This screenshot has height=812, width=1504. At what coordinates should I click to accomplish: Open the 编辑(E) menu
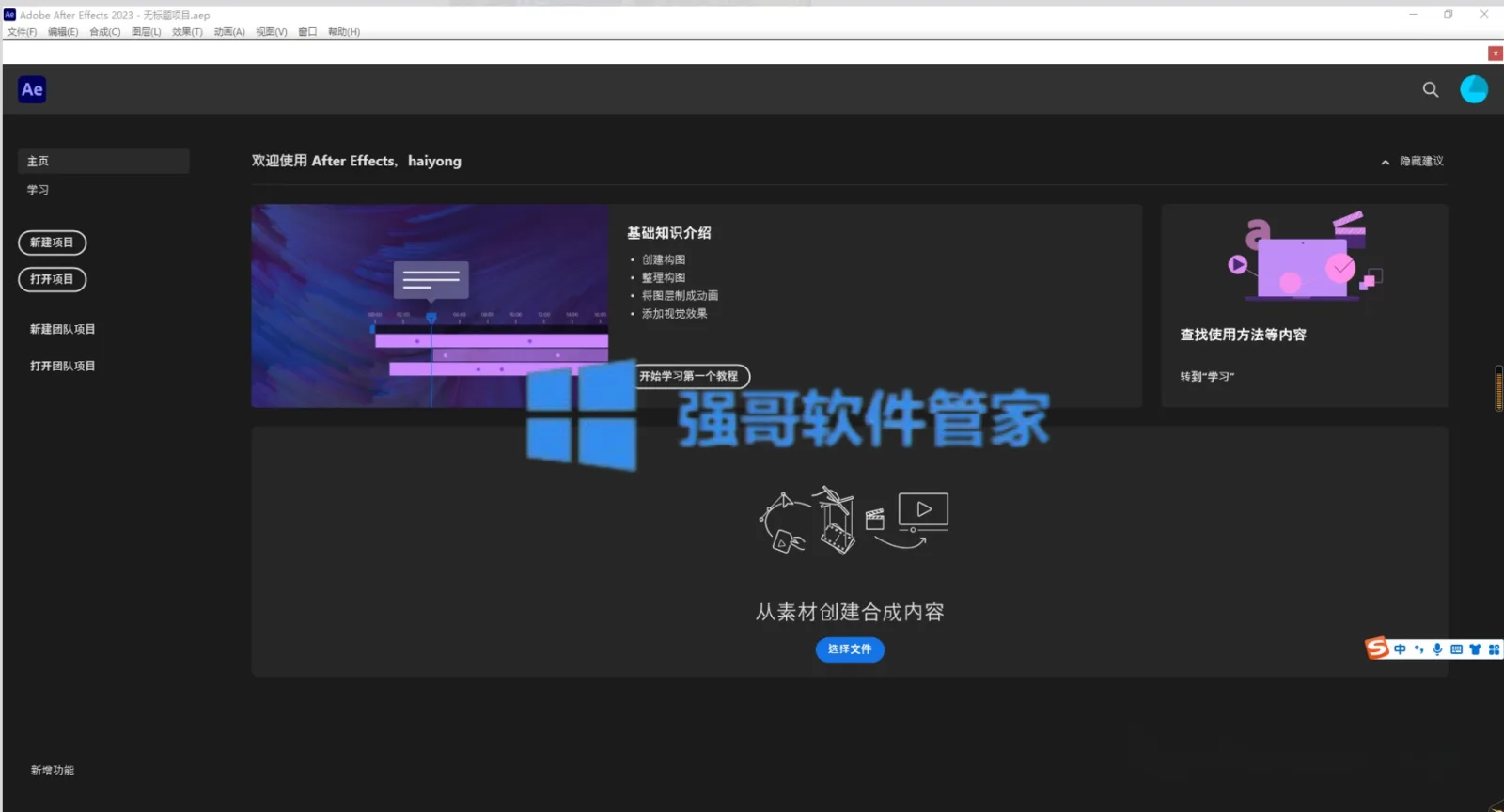[63, 32]
